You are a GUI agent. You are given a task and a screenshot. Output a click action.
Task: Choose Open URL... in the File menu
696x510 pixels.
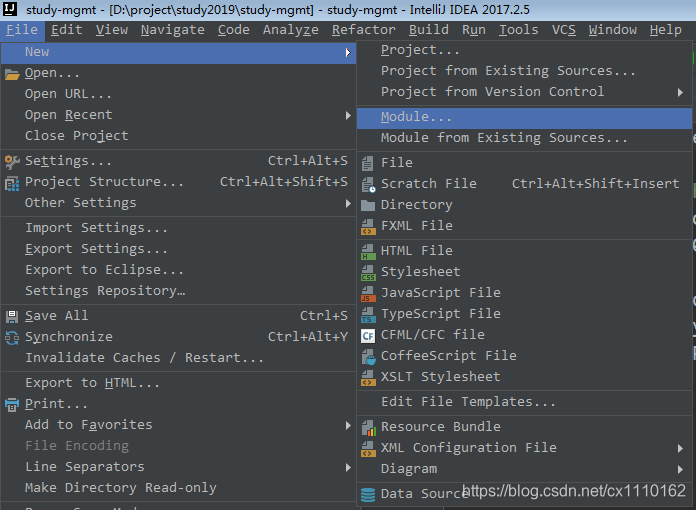pos(178,95)
